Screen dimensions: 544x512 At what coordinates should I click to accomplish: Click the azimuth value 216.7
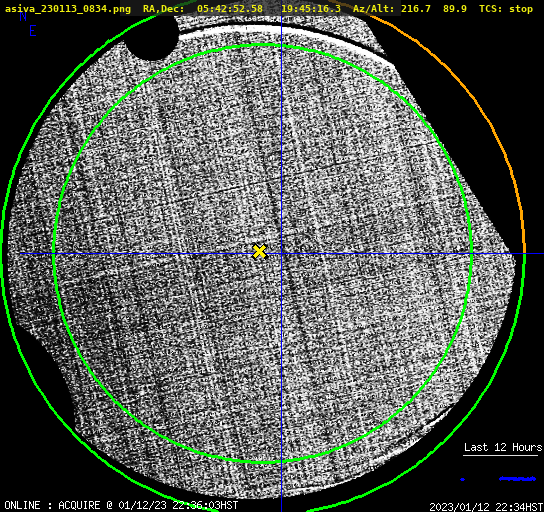coord(416,9)
